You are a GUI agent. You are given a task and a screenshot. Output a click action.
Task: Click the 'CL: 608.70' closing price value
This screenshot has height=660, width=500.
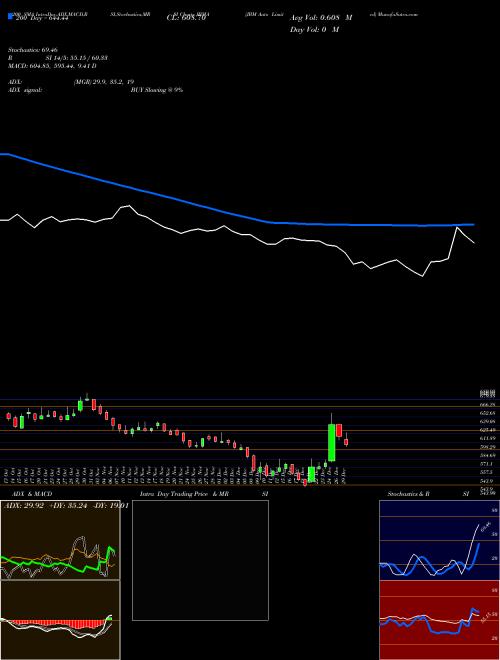[x=186, y=18]
